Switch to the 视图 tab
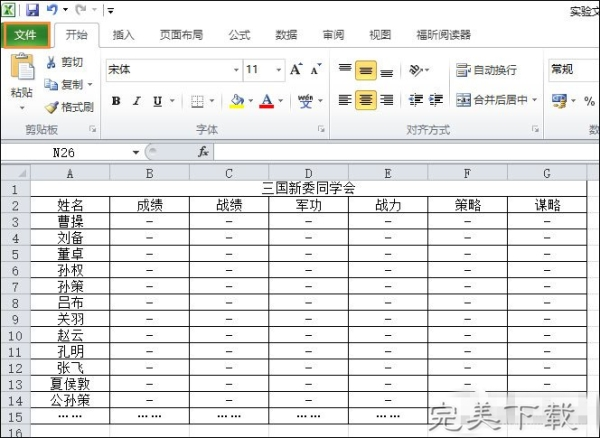600x438 pixels. click(x=380, y=35)
